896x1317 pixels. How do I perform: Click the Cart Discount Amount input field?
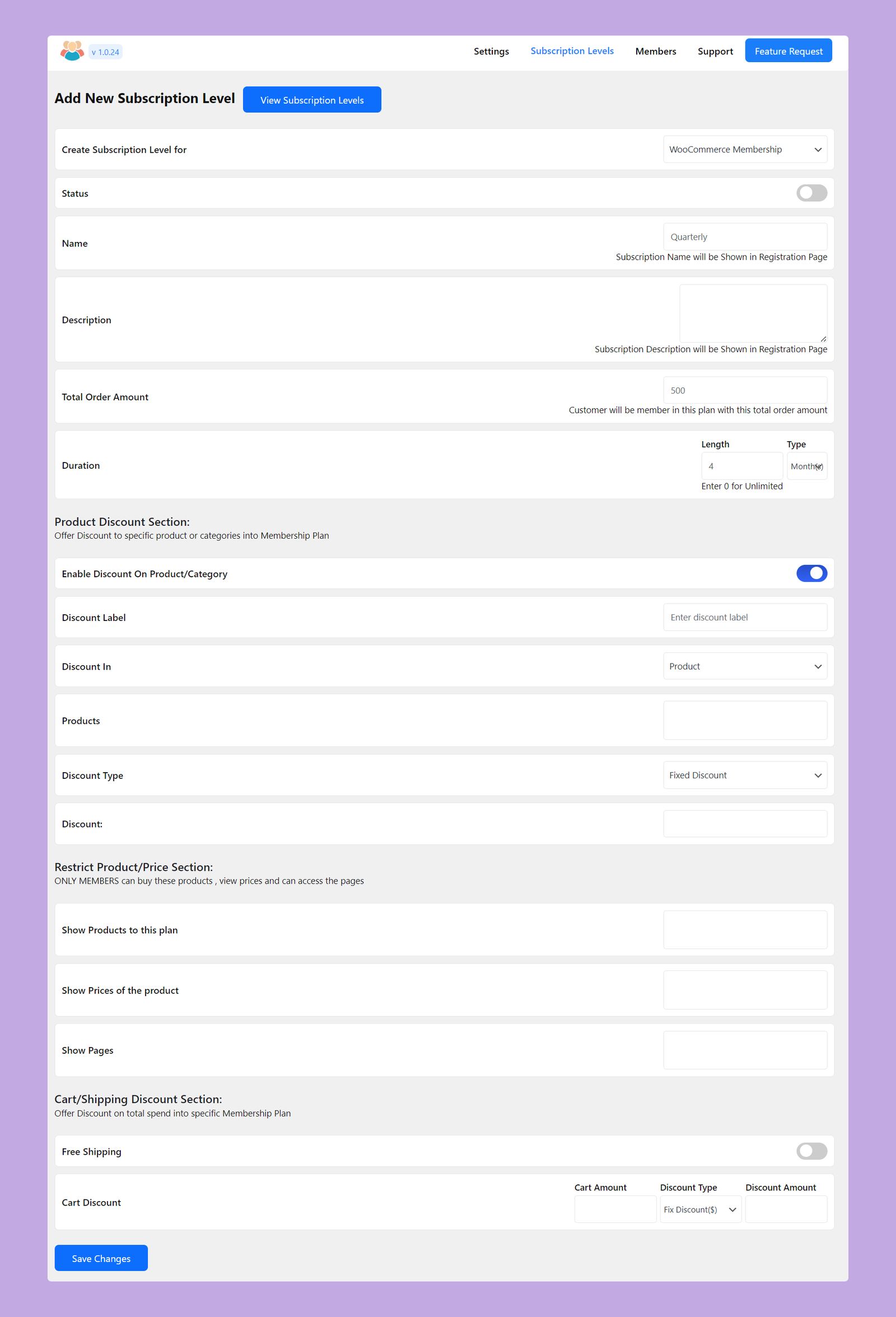click(786, 1209)
